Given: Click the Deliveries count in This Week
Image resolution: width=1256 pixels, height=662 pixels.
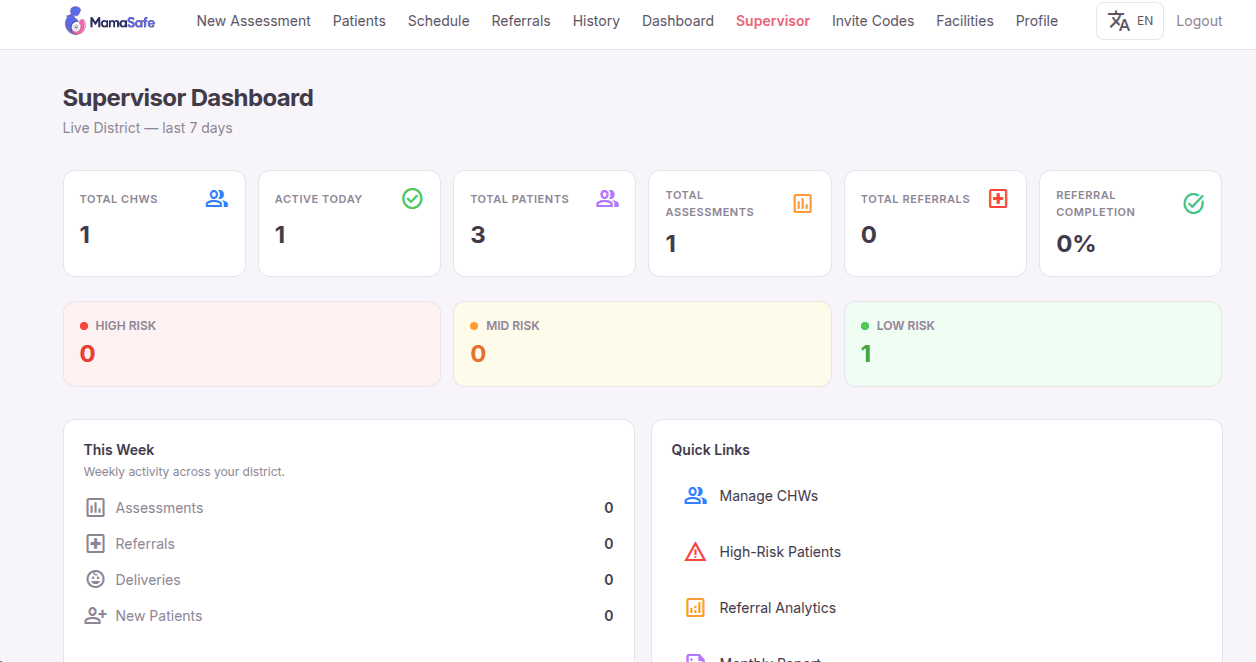Looking at the screenshot, I should (x=609, y=580).
